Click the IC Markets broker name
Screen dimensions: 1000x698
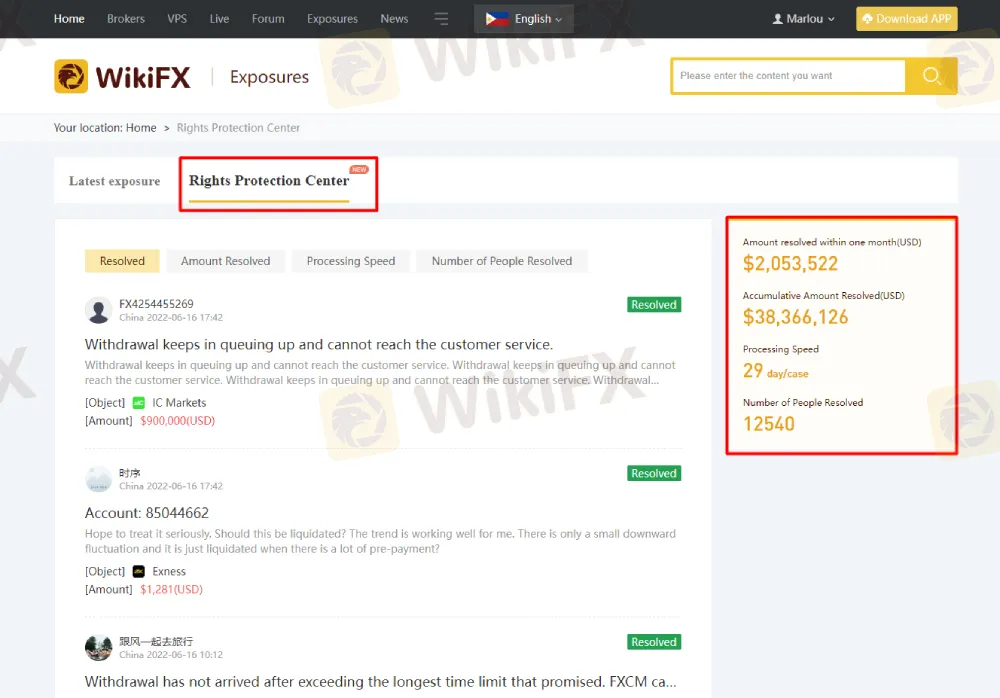pyautogui.click(x=179, y=403)
